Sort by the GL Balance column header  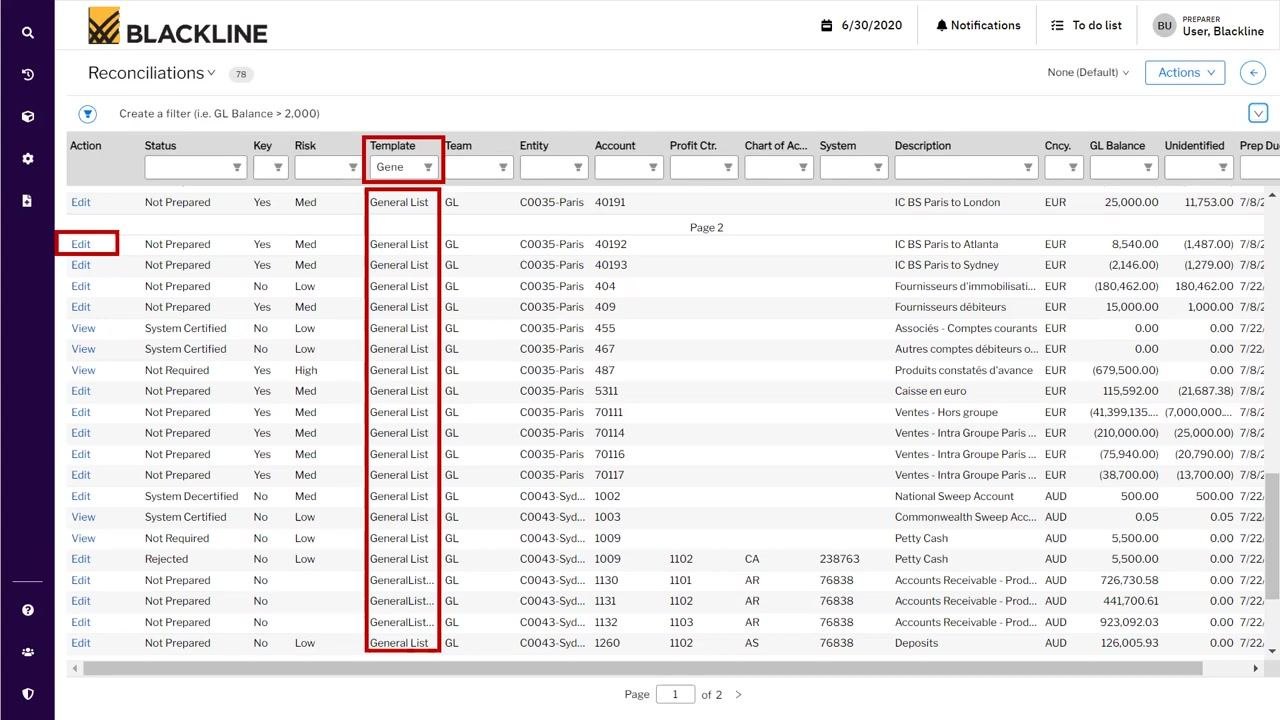[x=1117, y=145]
